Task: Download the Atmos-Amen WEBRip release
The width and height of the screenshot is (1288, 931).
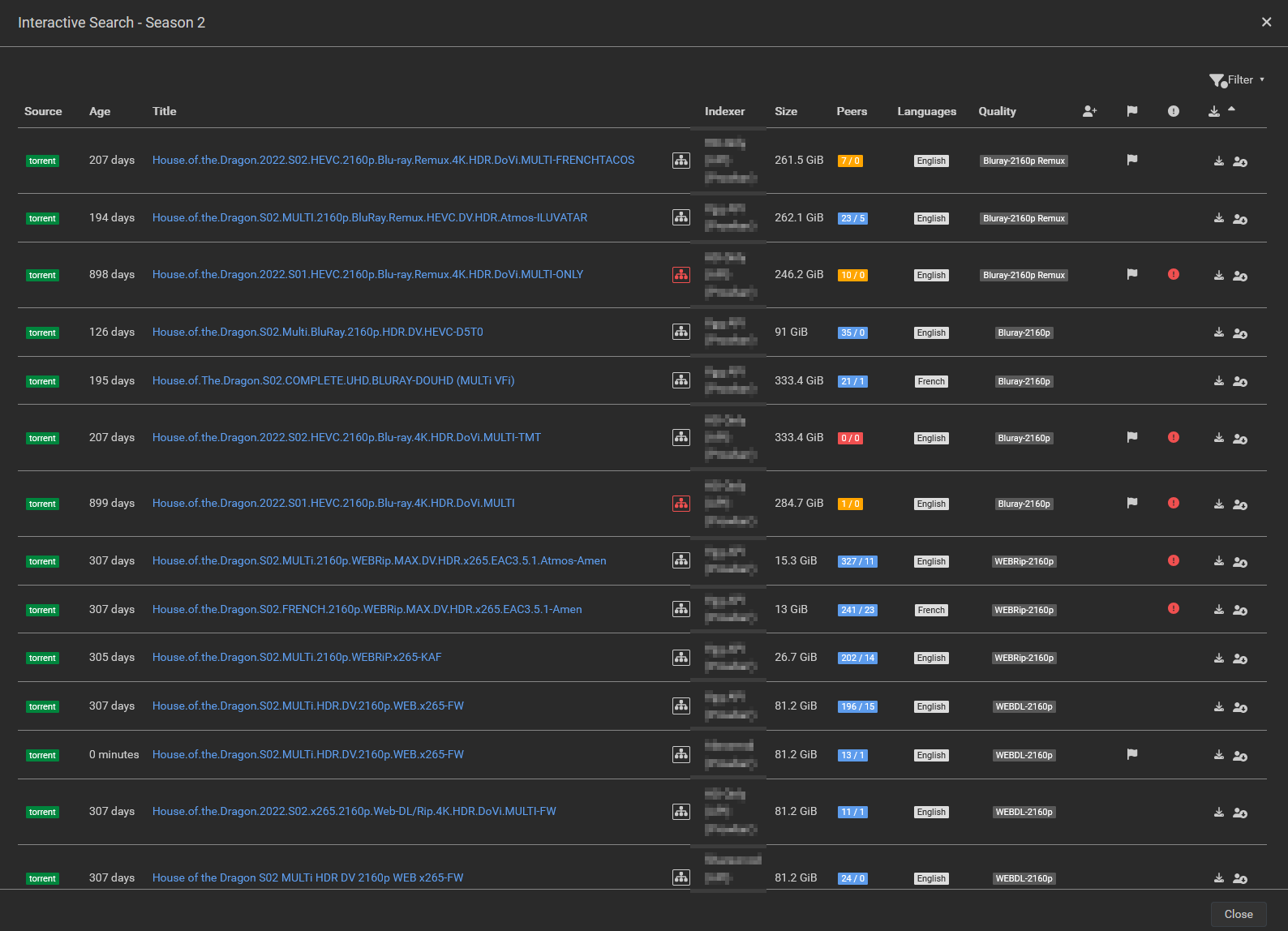Action: pos(1218,561)
